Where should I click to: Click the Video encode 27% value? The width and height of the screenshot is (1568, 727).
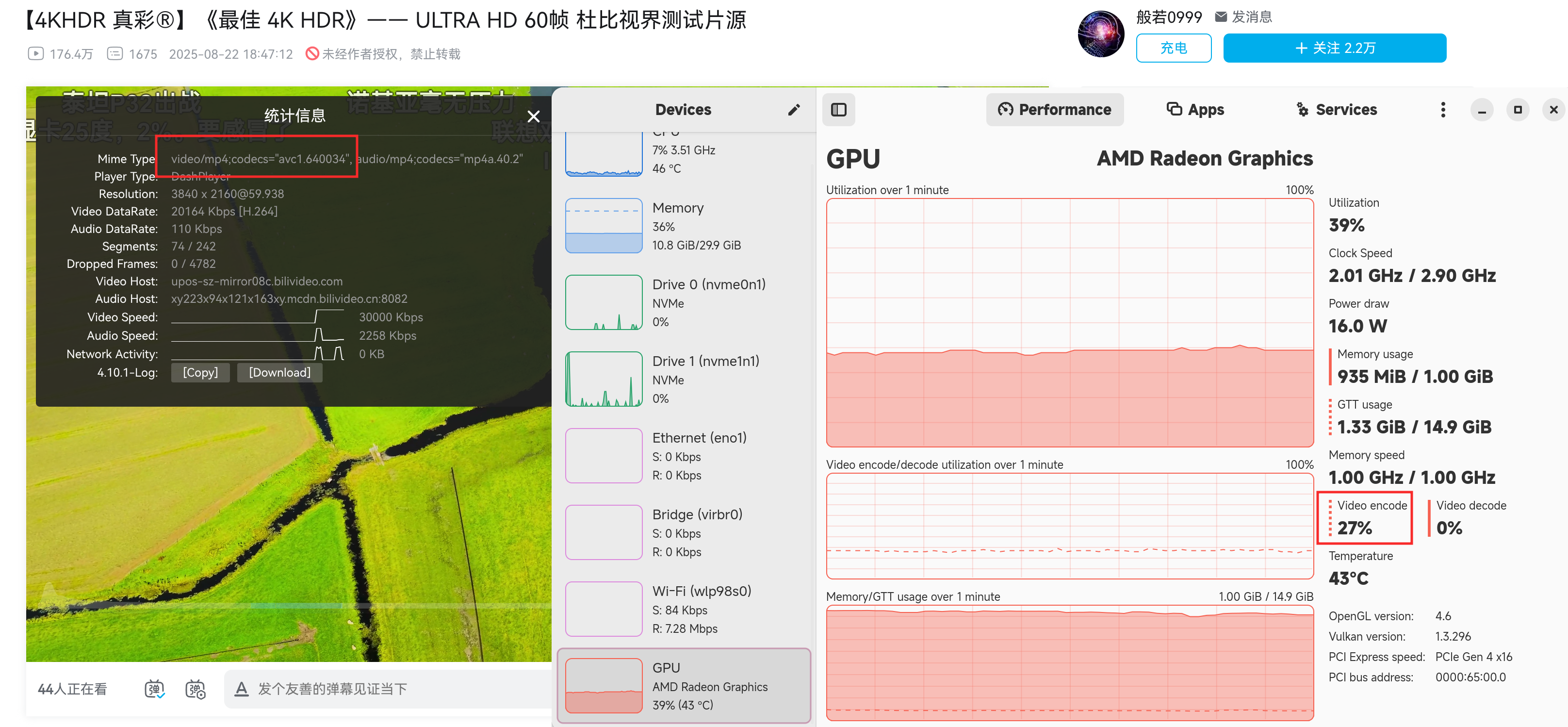pyautogui.click(x=1355, y=527)
